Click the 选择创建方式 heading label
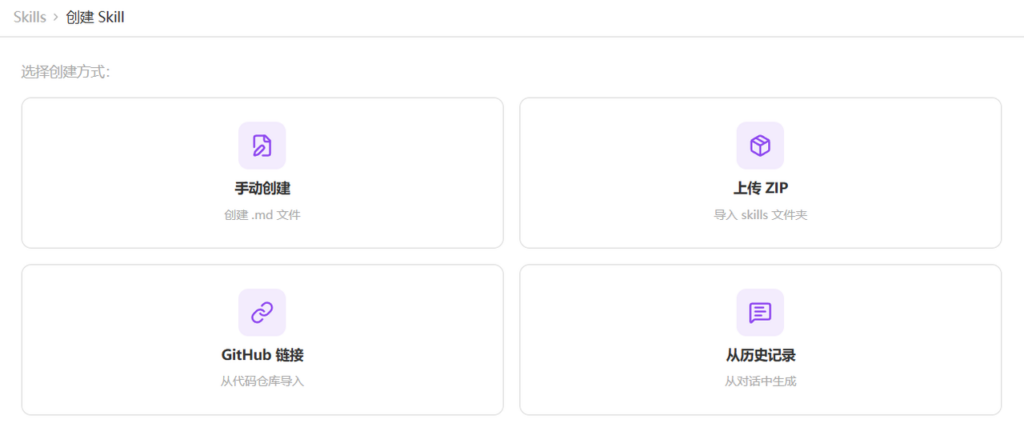Image resolution: width=1024 pixels, height=447 pixels. [x=65, y=72]
